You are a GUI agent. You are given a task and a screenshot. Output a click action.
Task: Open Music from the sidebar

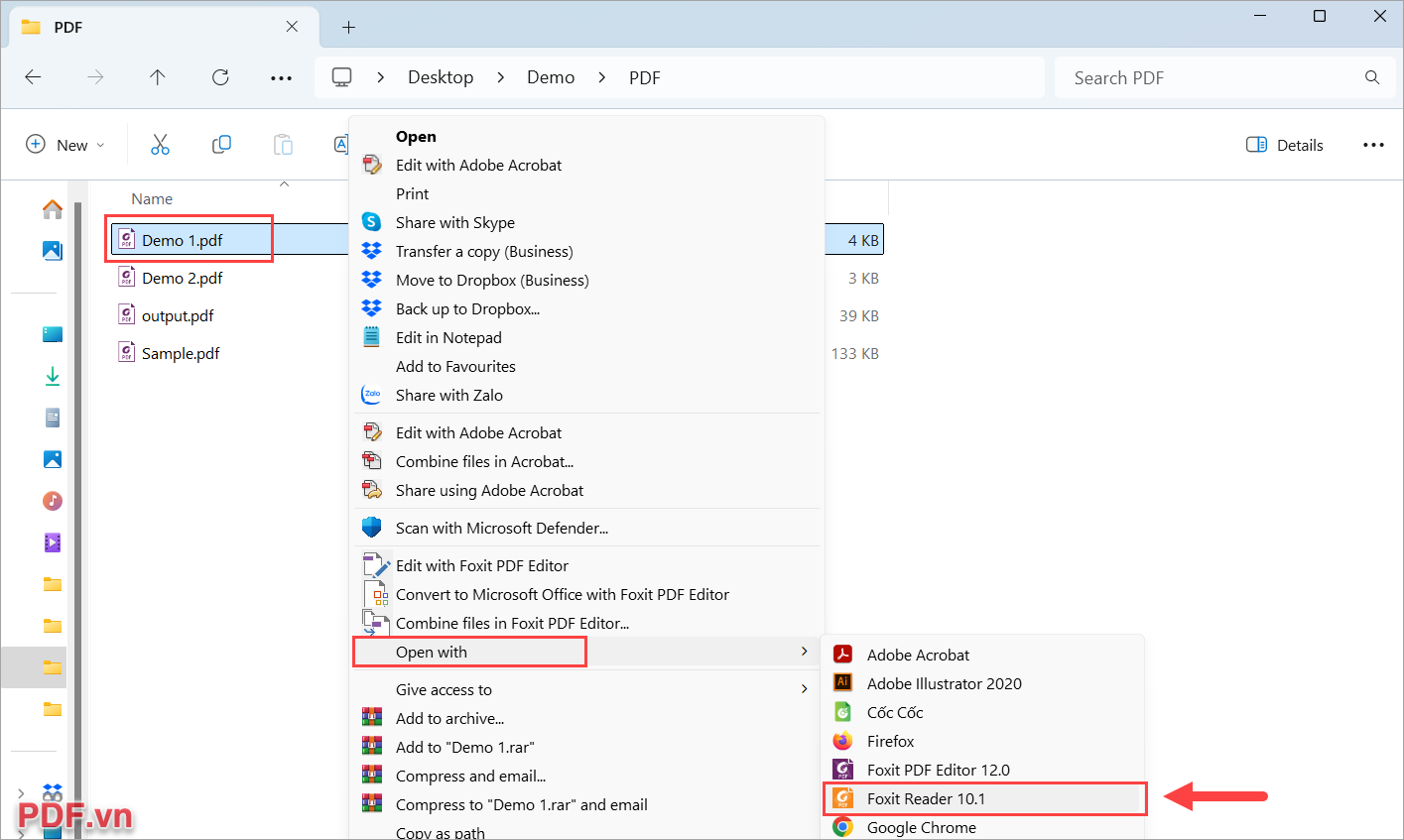click(x=53, y=501)
